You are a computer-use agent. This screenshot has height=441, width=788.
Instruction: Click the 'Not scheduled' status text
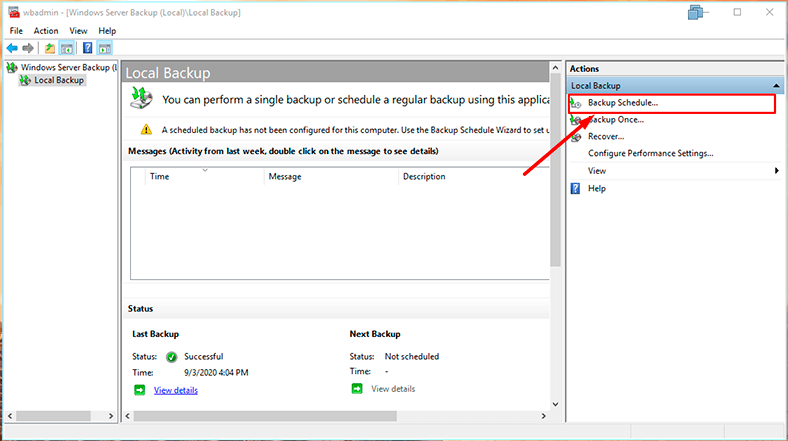point(412,356)
